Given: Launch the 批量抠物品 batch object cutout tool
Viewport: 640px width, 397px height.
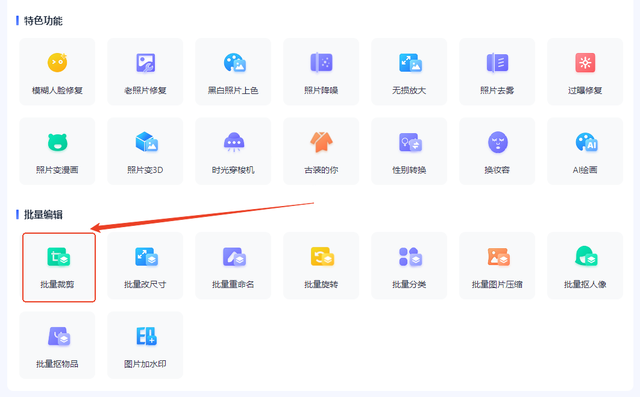Looking at the screenshot, I should tap(57, 345).
